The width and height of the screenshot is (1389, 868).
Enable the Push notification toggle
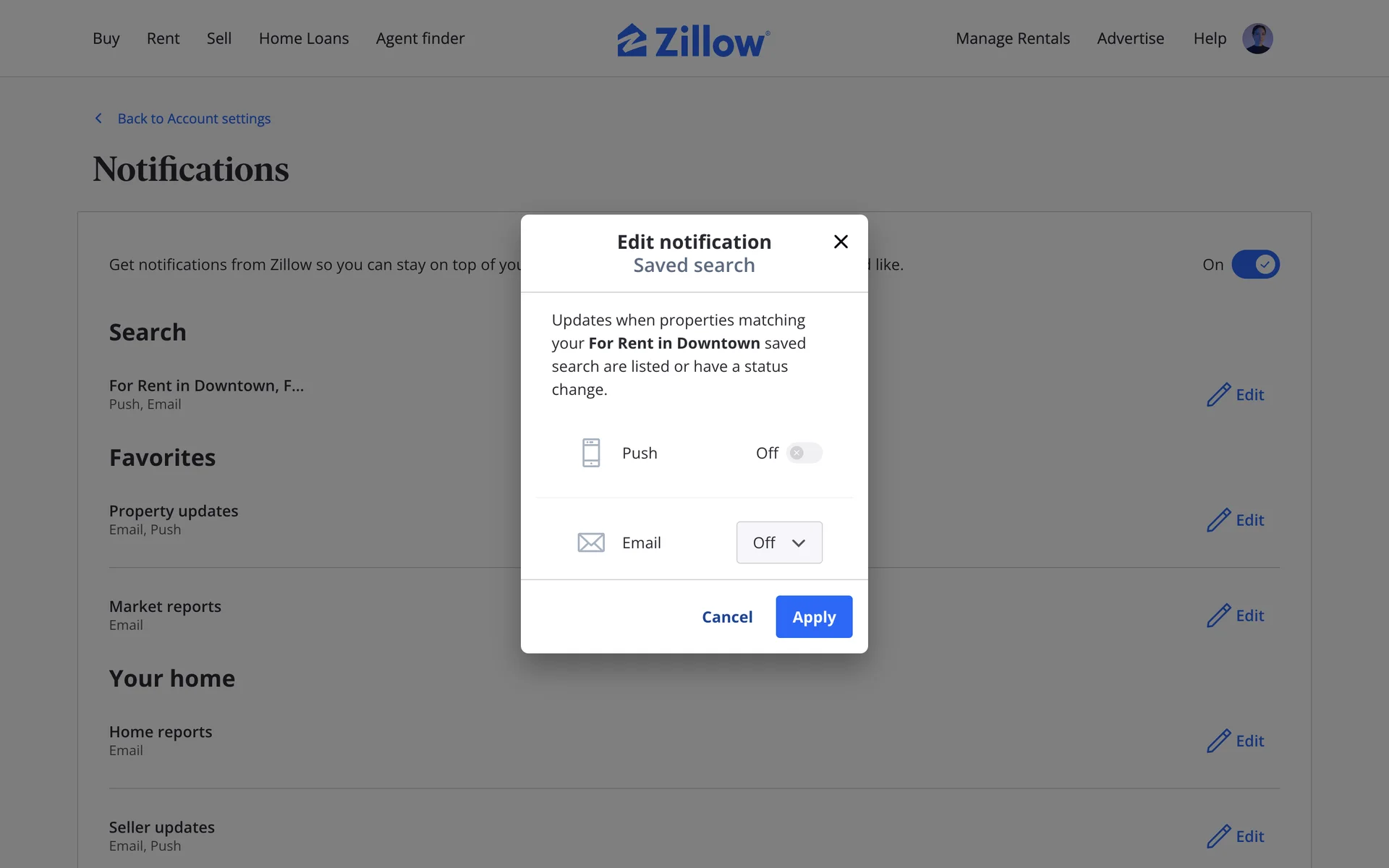point(804,453)
